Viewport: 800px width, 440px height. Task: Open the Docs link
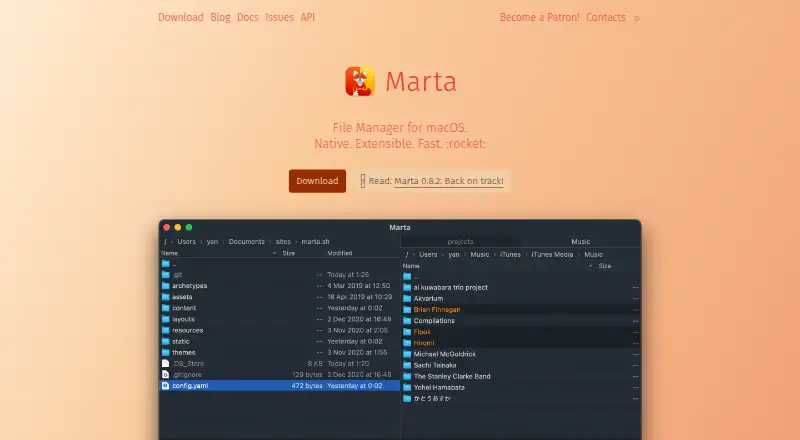coord(247,17)
